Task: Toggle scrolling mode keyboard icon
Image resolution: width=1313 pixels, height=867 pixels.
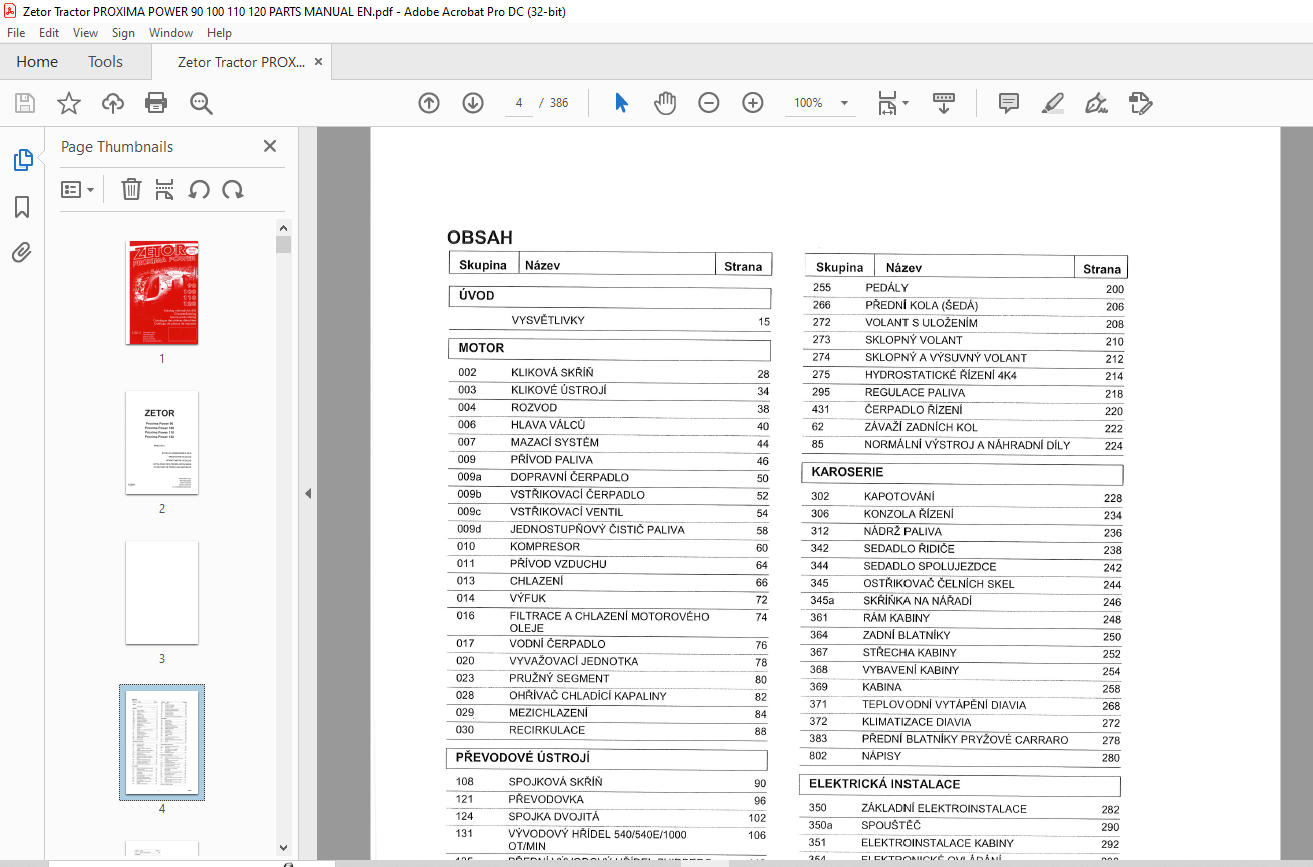Action: coord(944,103)
